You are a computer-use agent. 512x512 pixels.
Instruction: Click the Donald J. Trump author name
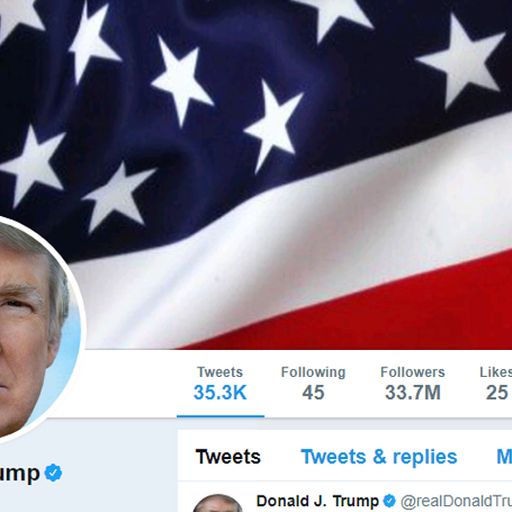[317, 501]
